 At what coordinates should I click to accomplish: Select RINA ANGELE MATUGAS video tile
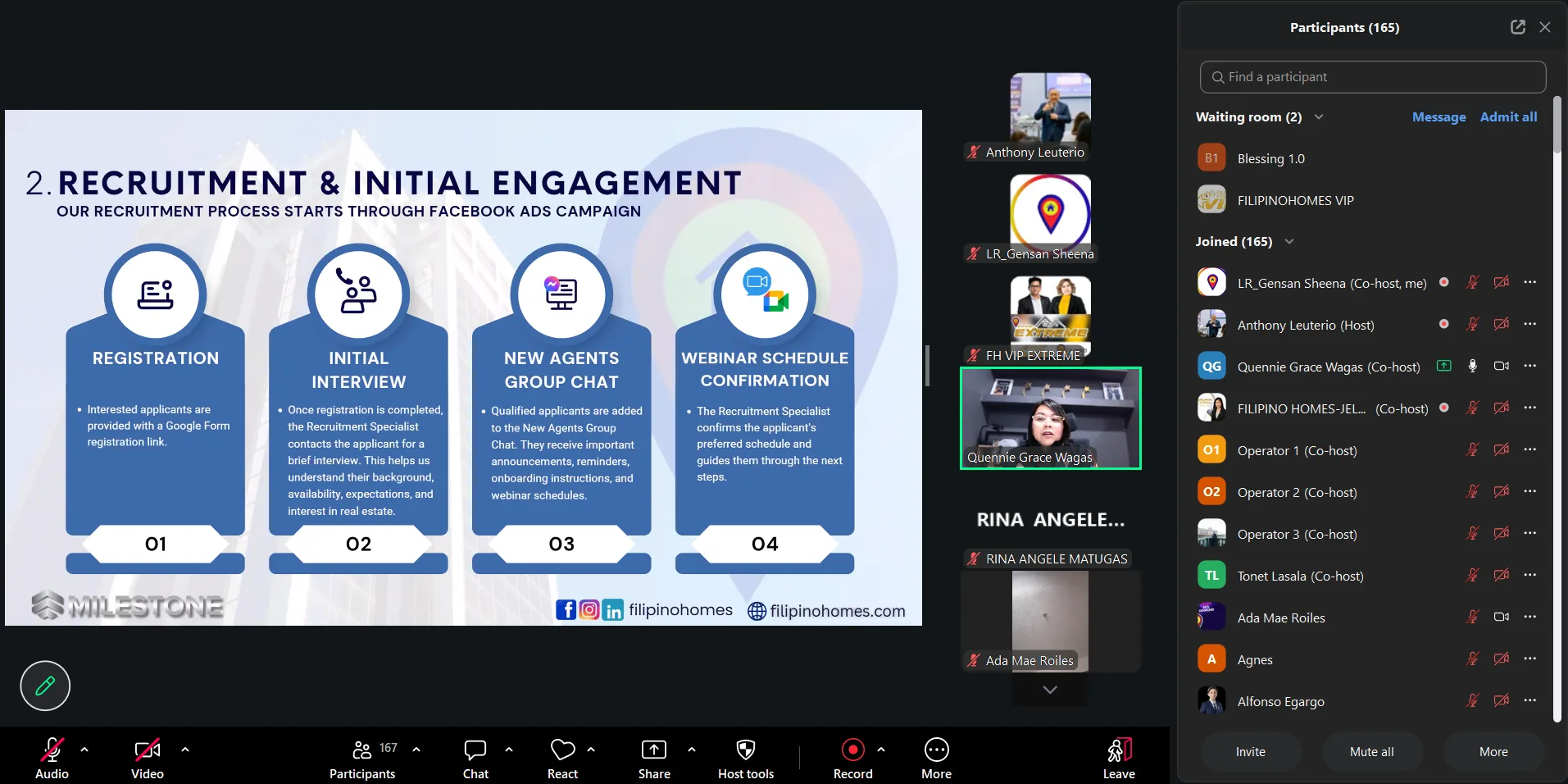click(1050, 520)
